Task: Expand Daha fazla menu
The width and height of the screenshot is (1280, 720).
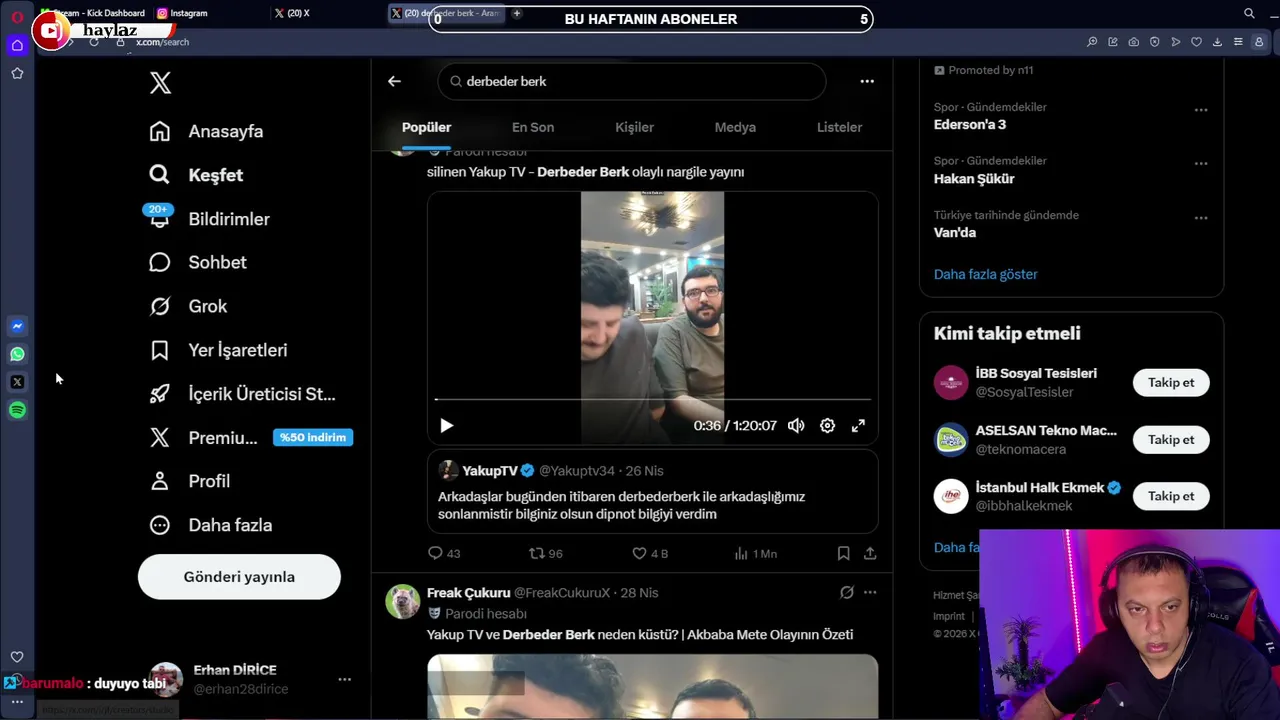Action: click(210, 525)
